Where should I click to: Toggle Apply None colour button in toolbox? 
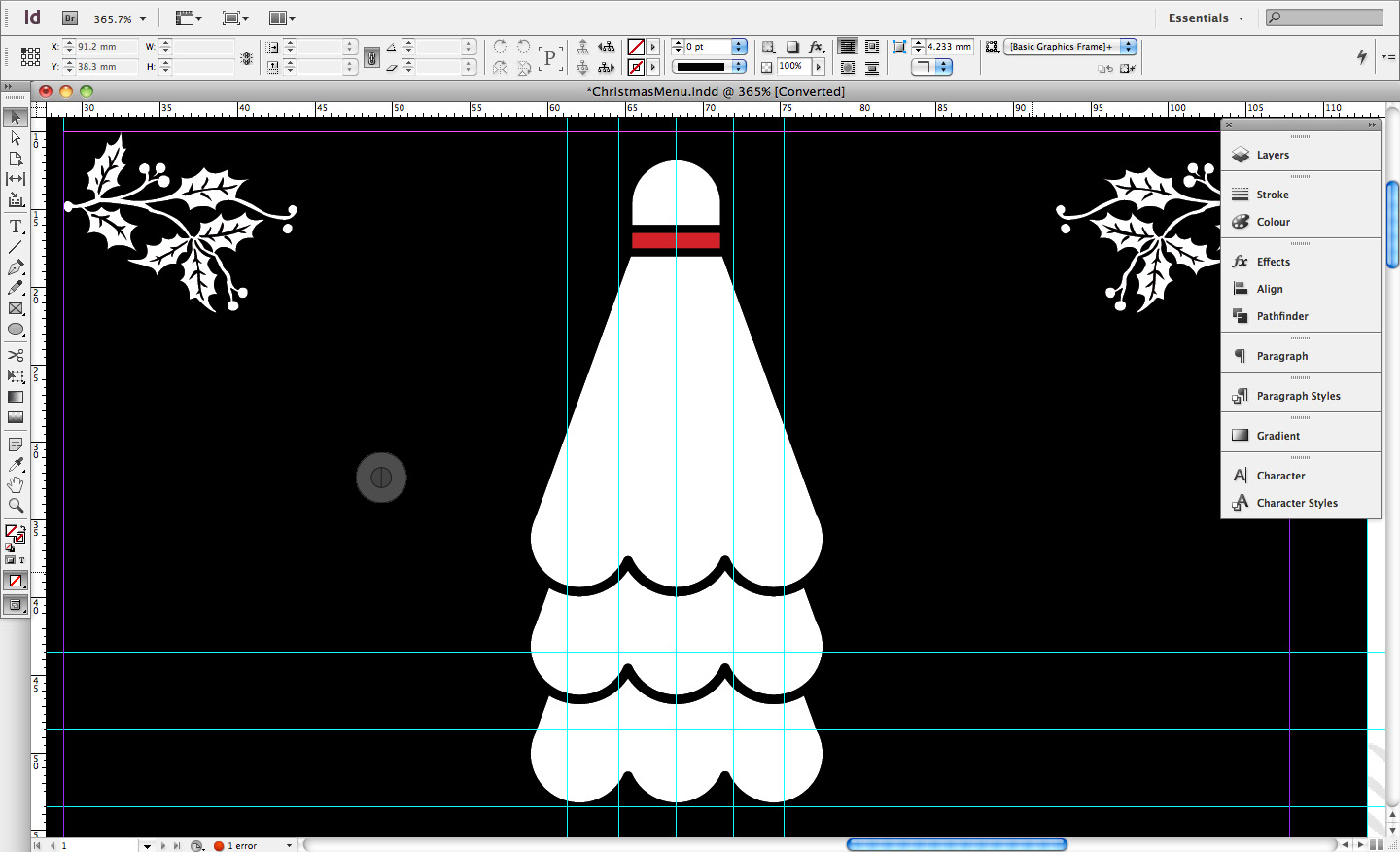pyautogui.click(x=16, y=581)
